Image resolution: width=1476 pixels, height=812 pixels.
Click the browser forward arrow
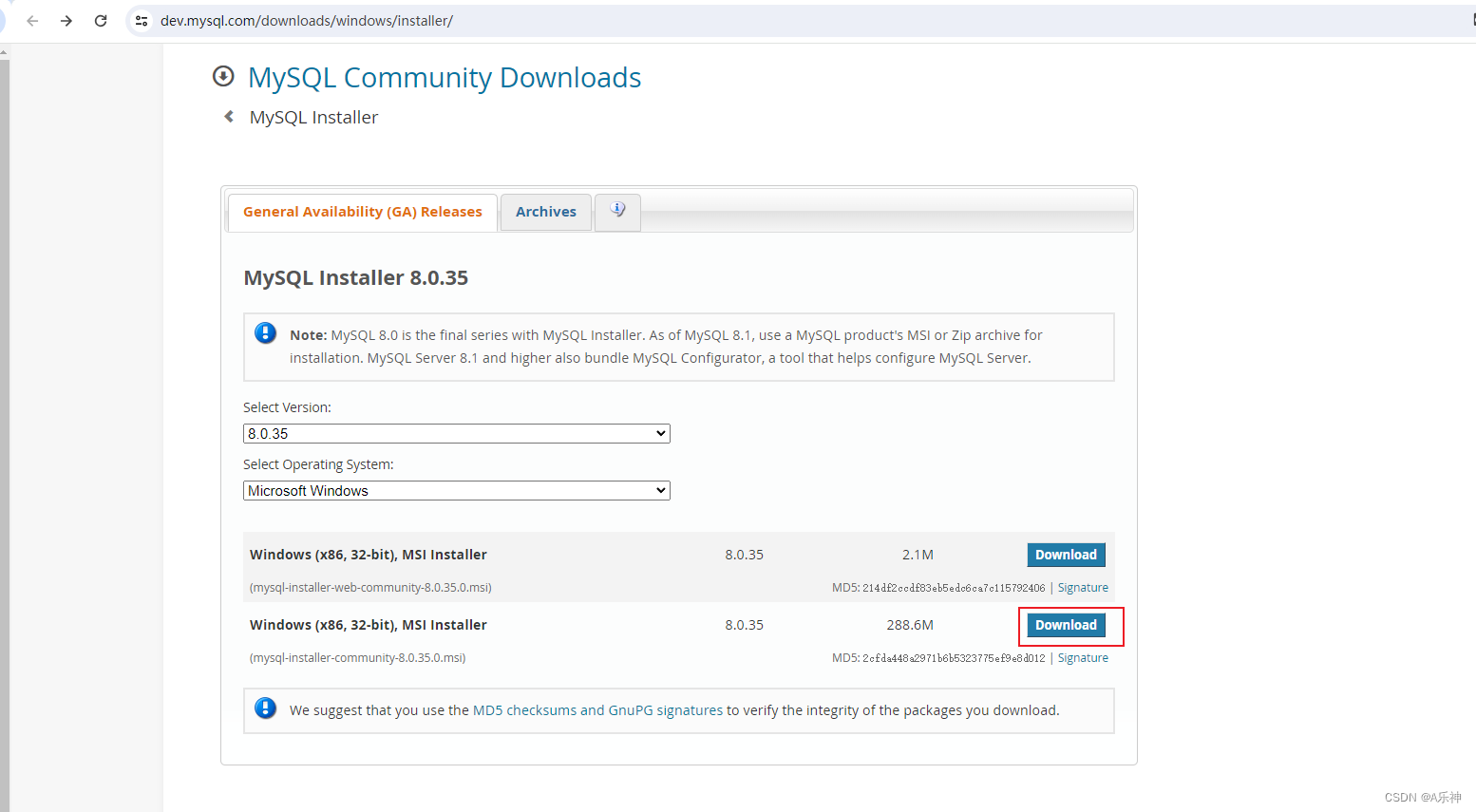point(66,21)
